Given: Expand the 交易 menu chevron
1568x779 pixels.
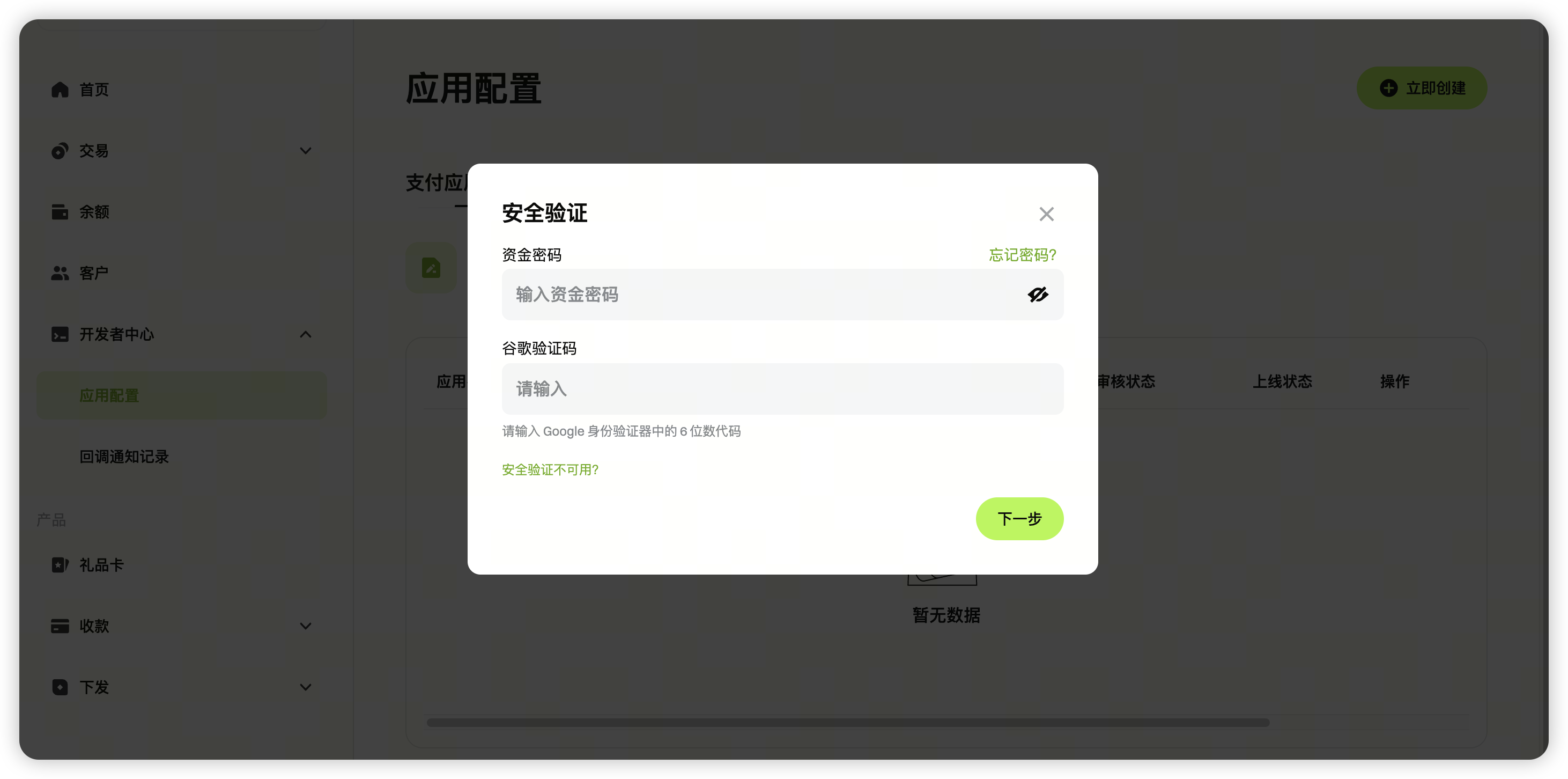Looking at the screenshot, I should click(306, 150).
